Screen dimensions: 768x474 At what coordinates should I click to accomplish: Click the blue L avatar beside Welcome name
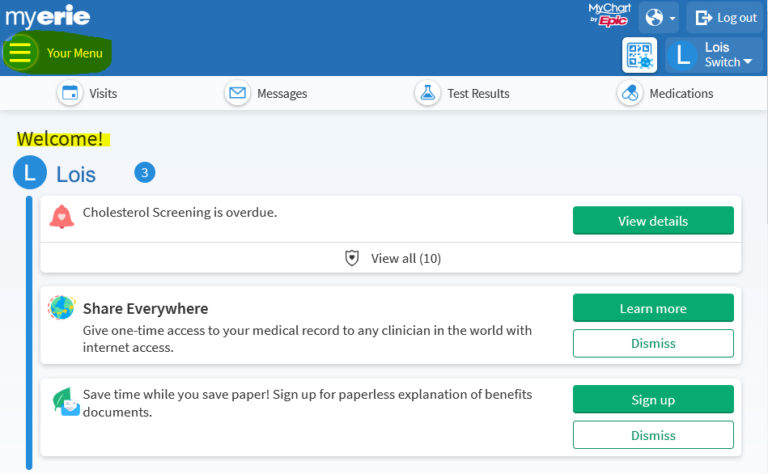click(29, 173)
